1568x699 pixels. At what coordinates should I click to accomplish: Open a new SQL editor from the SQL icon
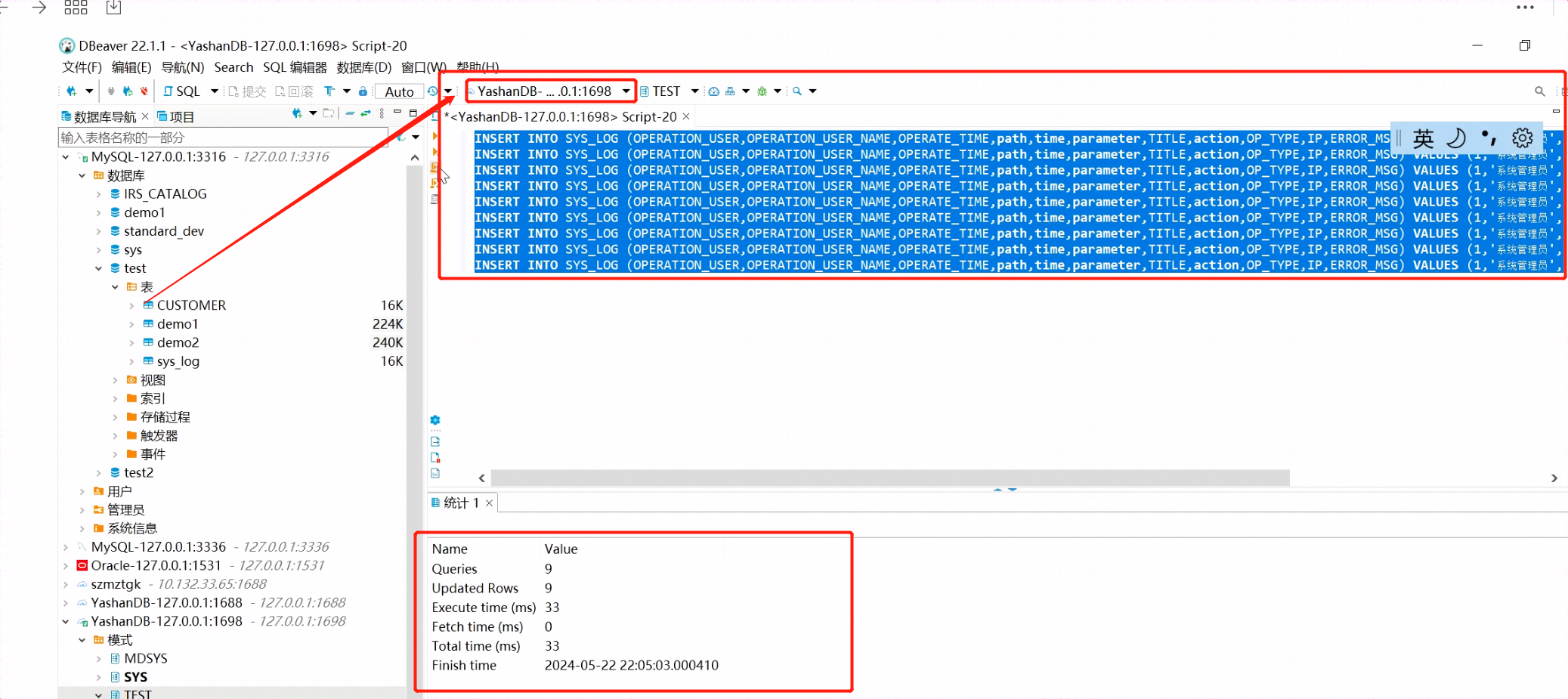tap(184, 91)
